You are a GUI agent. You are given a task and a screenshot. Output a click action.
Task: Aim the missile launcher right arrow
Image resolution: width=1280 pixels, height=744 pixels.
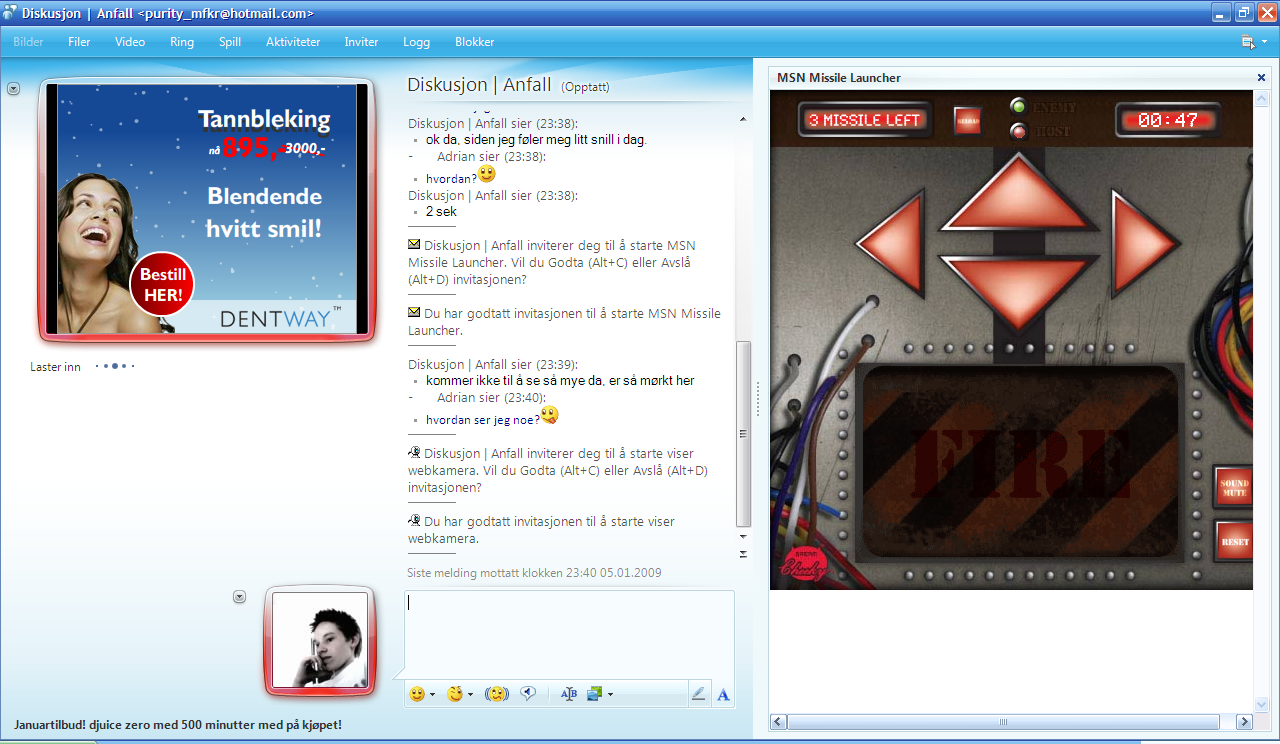point(1146,243)
